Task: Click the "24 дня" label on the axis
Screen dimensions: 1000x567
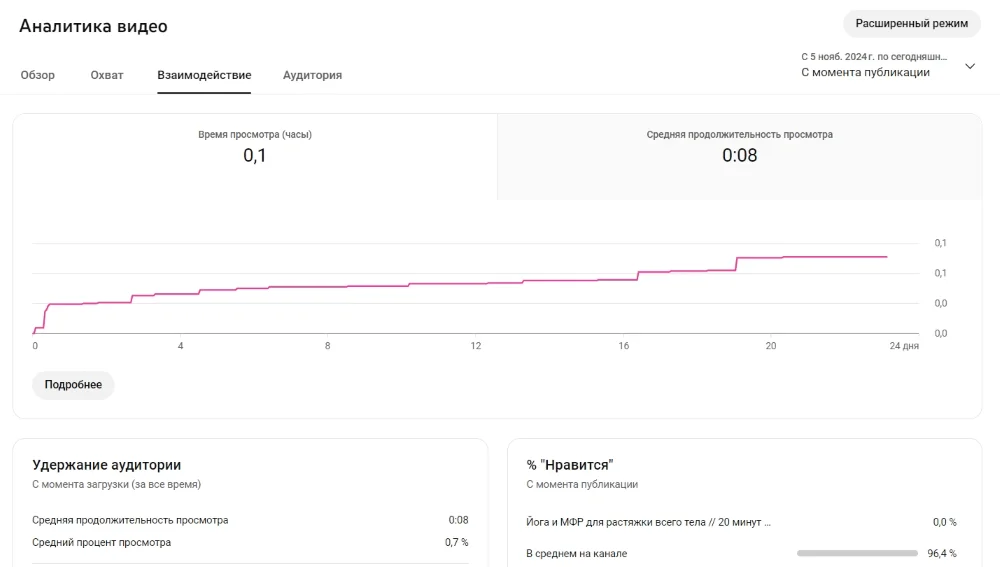Action: pyautogui.click(x=903, y=346)
